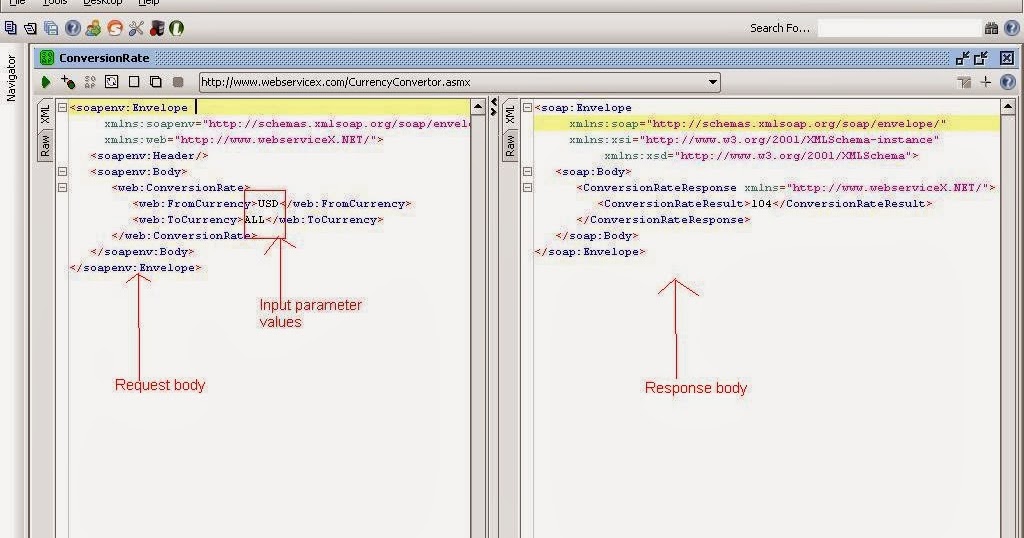
Task: Click the ALL ToCurrency value
Action: click(254, 220)
